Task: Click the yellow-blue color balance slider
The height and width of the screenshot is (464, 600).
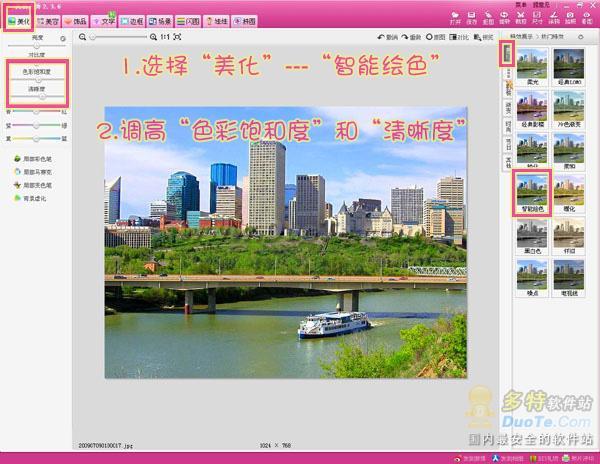Action: [36, 138]
